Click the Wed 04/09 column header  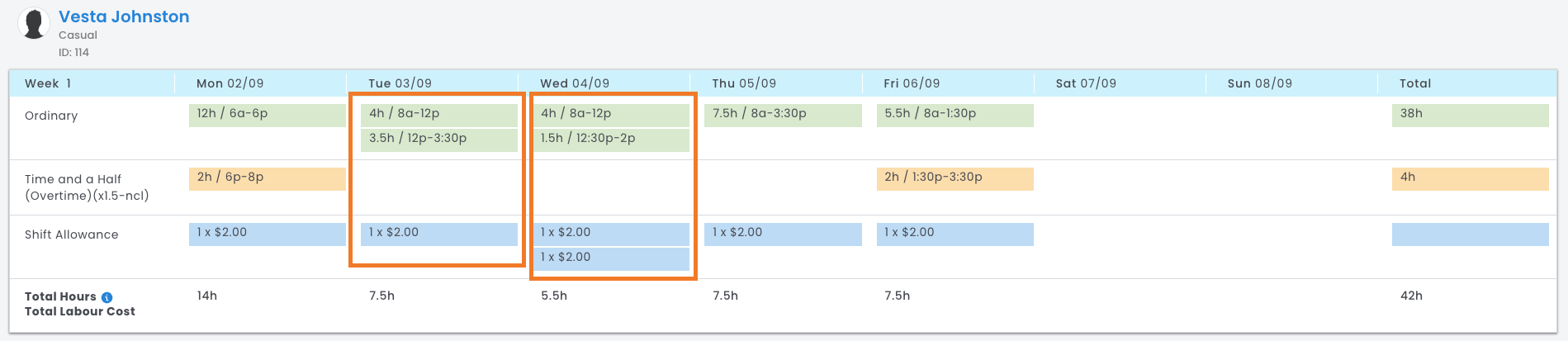coord(575,83)
